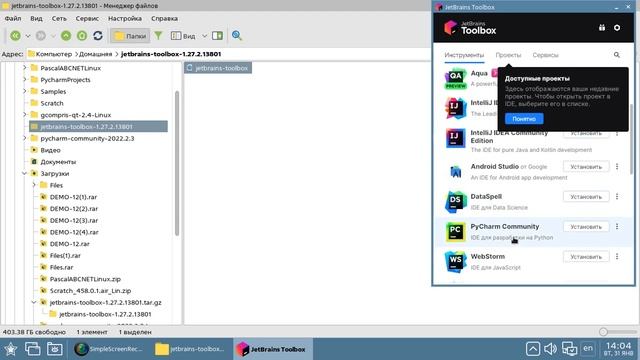Image resolution: width=640 pixels, height=360 pixels.
Task: Open options menu for PyCharm Community
Action: coord(617,227)
